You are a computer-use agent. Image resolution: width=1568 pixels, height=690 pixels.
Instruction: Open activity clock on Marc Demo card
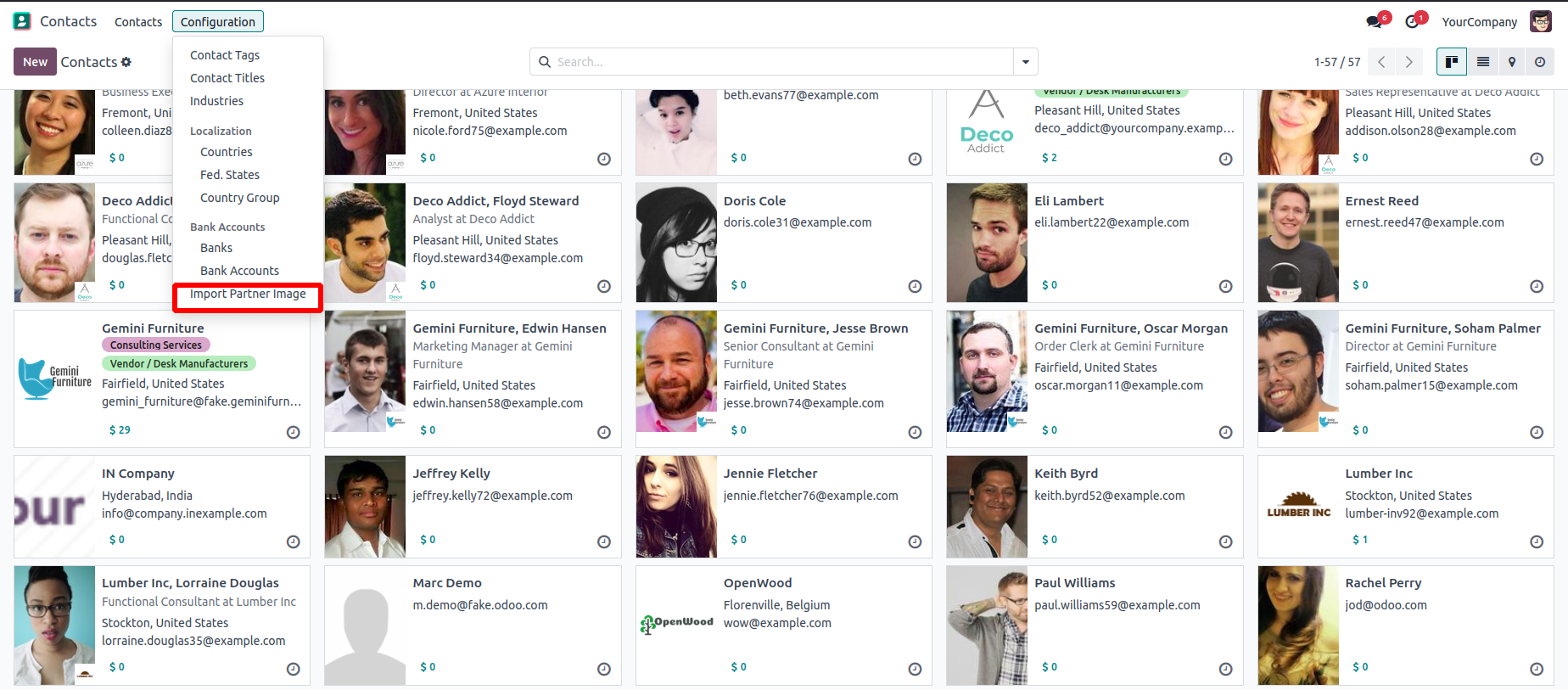(604, 669)
